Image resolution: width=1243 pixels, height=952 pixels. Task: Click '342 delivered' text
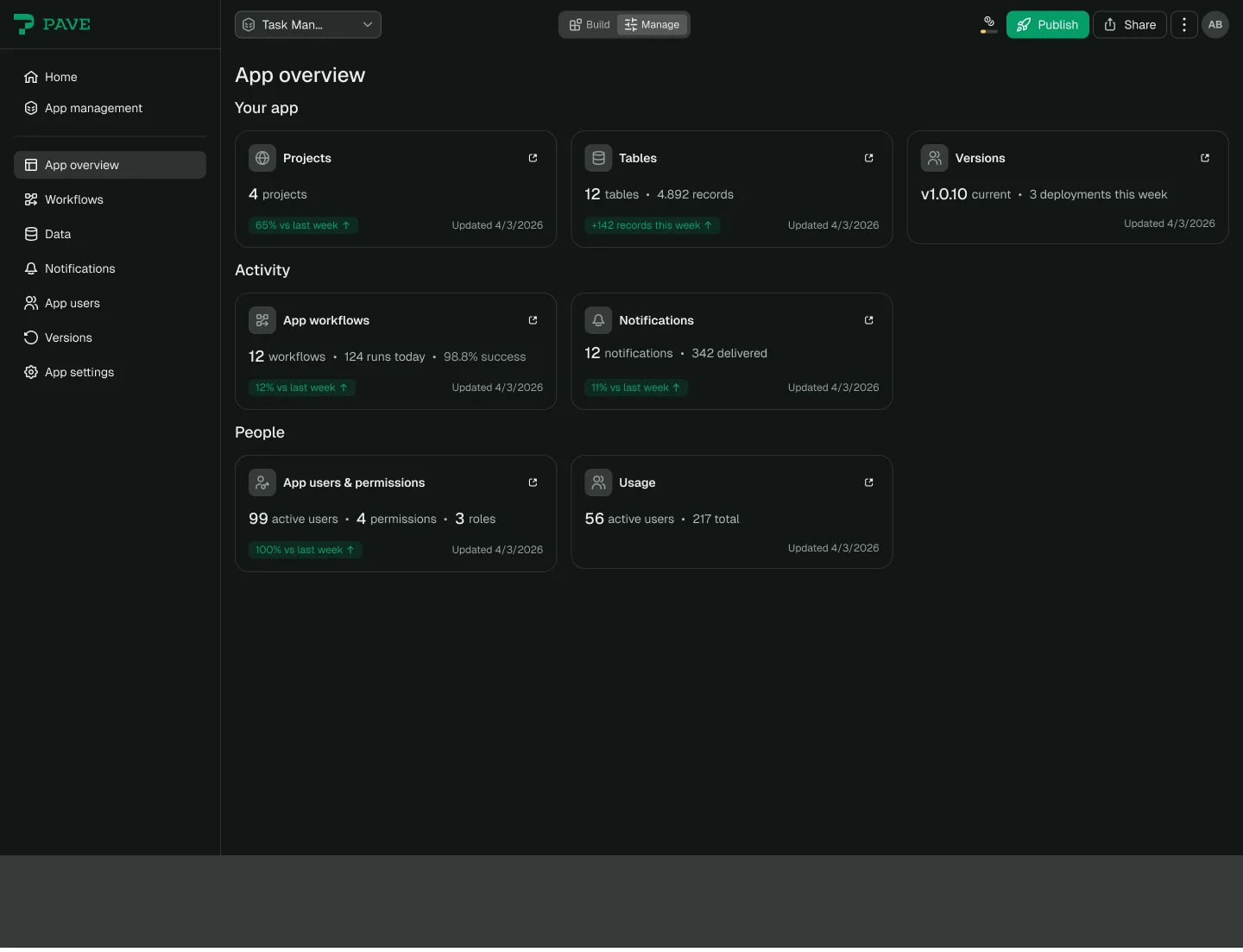coord(729,353)
